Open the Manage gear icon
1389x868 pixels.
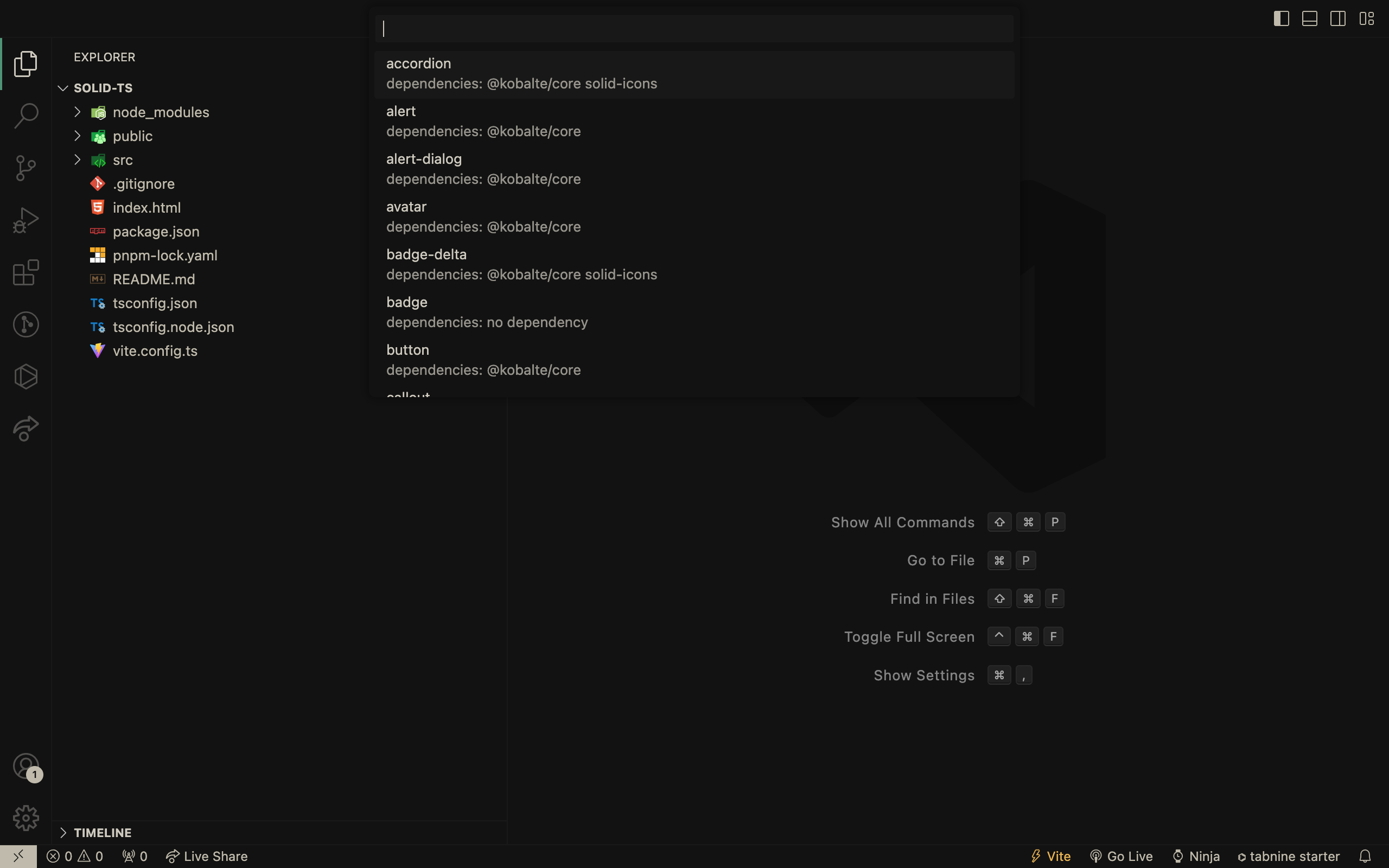coord(26,818)
